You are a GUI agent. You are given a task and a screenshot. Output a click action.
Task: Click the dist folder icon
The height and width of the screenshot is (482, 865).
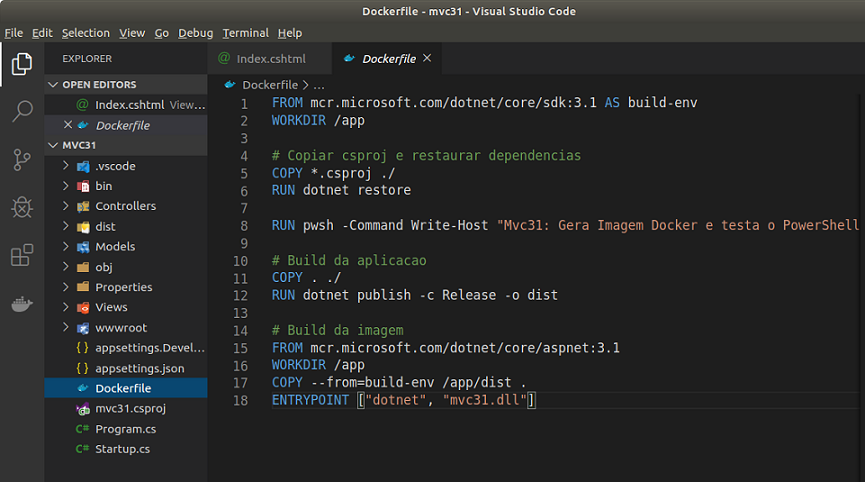click(x=83, y=227)
